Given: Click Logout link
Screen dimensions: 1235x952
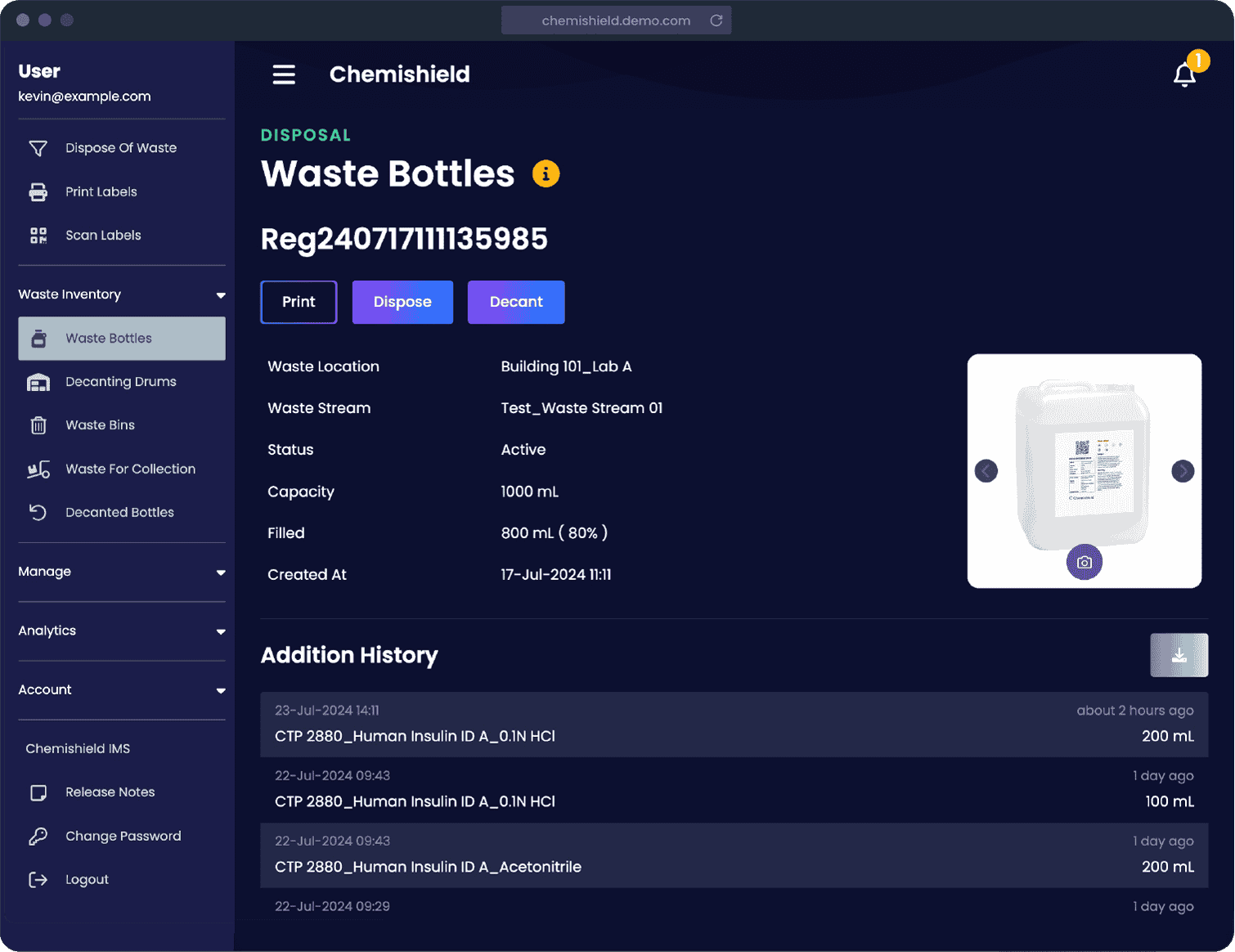Looking at the screenshot, I should click(x=87, y=880).
